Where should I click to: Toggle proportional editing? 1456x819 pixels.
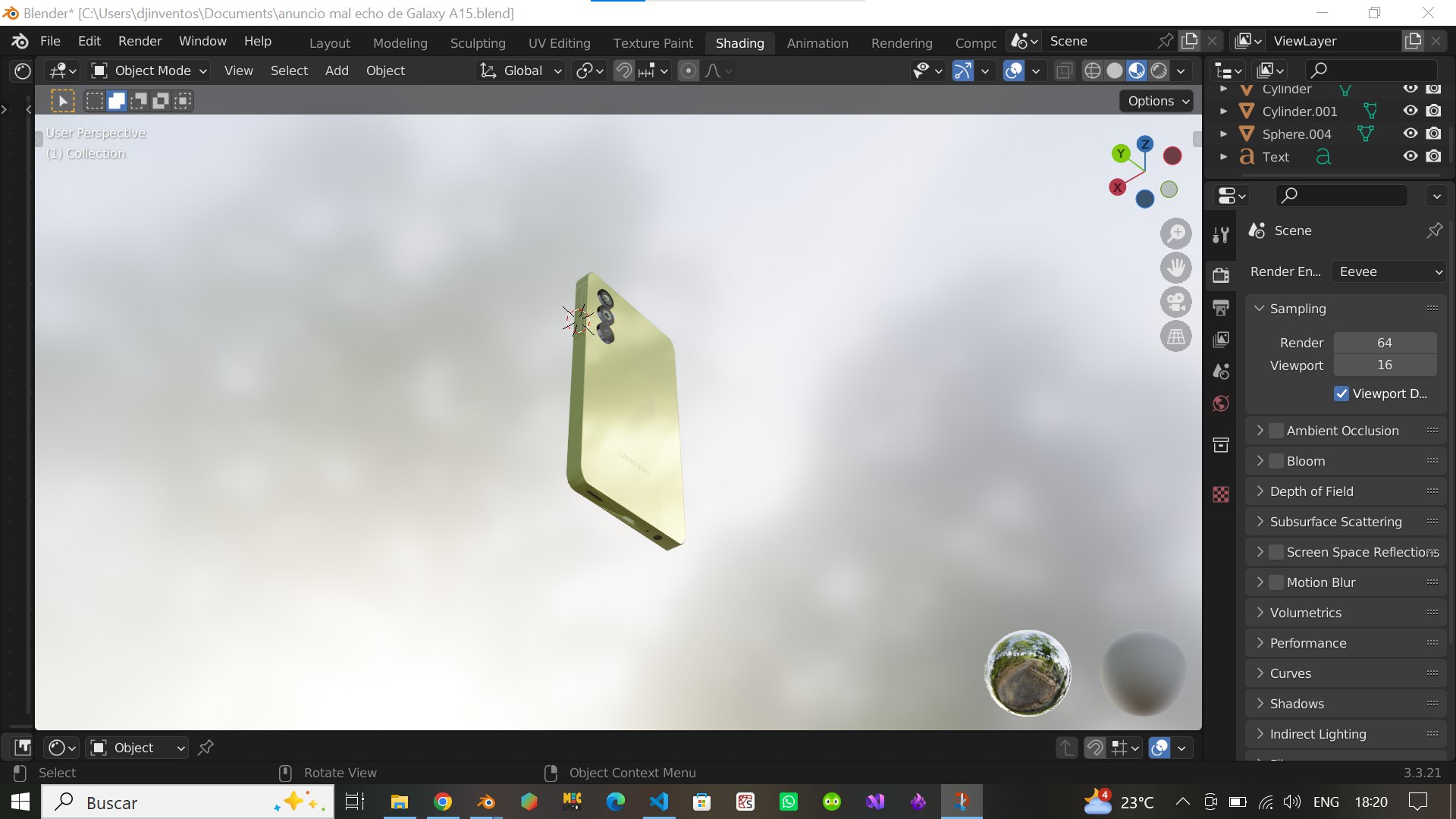[x=689, y=71]
